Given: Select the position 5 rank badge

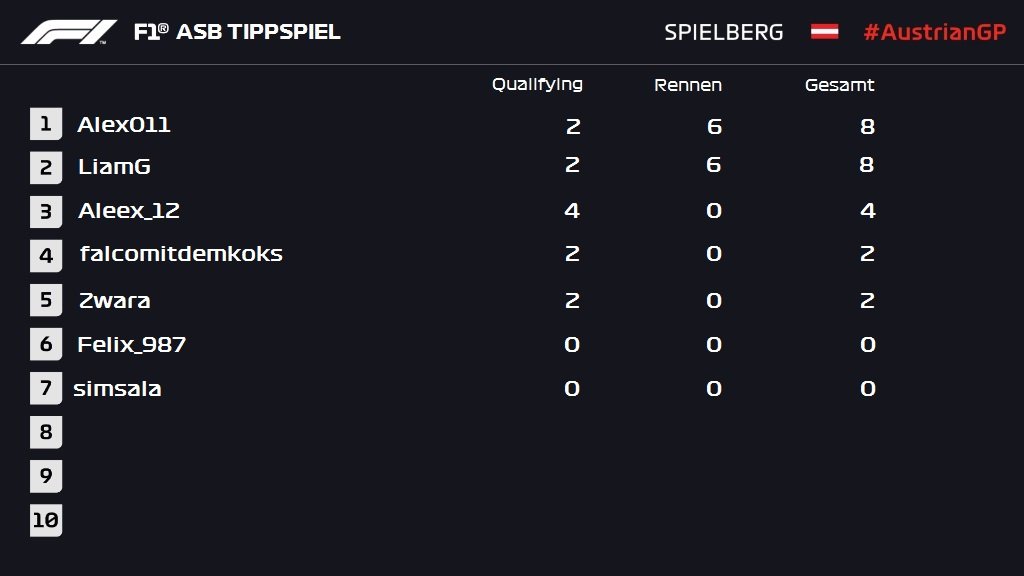Looking at the screenshot, I should (46, 300).
